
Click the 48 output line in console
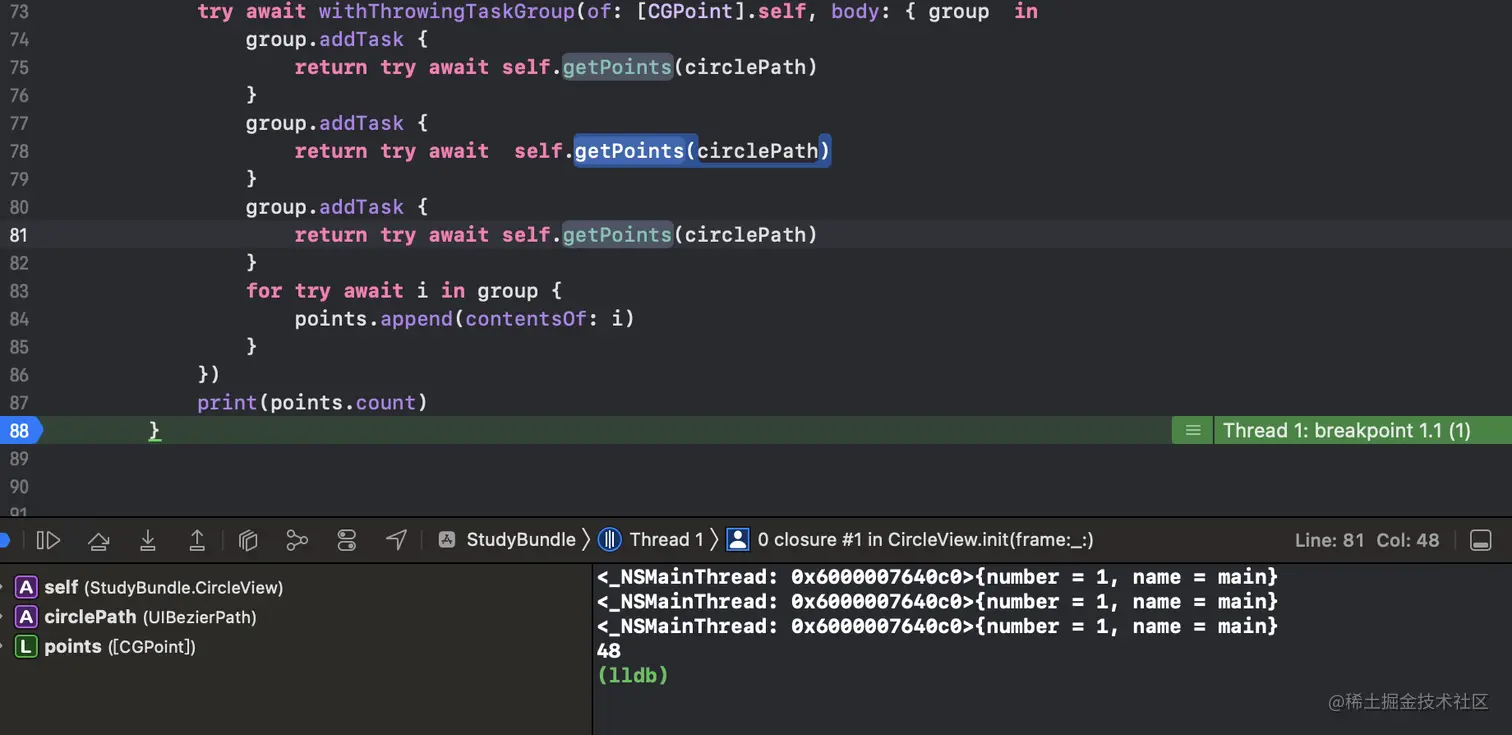(x=609, y=651)
